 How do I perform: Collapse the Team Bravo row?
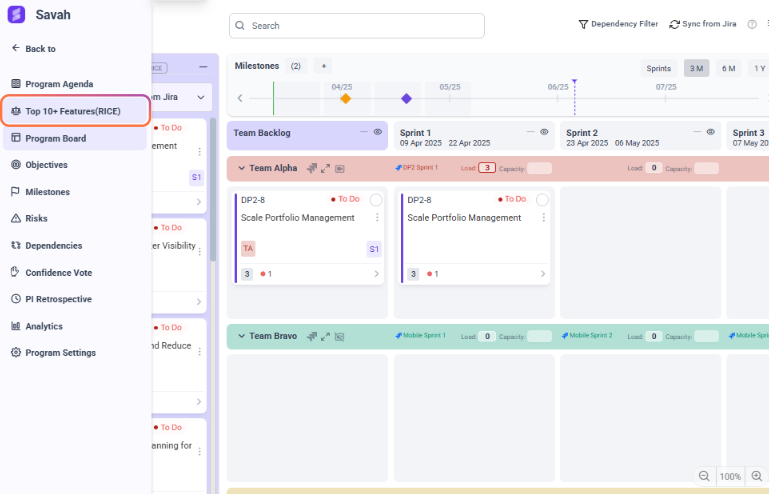241,336
